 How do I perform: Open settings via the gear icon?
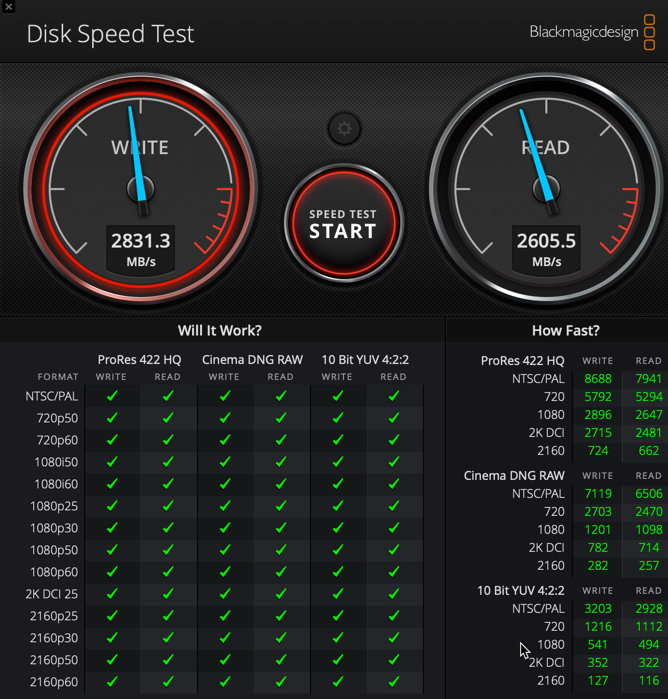[344, 129]
